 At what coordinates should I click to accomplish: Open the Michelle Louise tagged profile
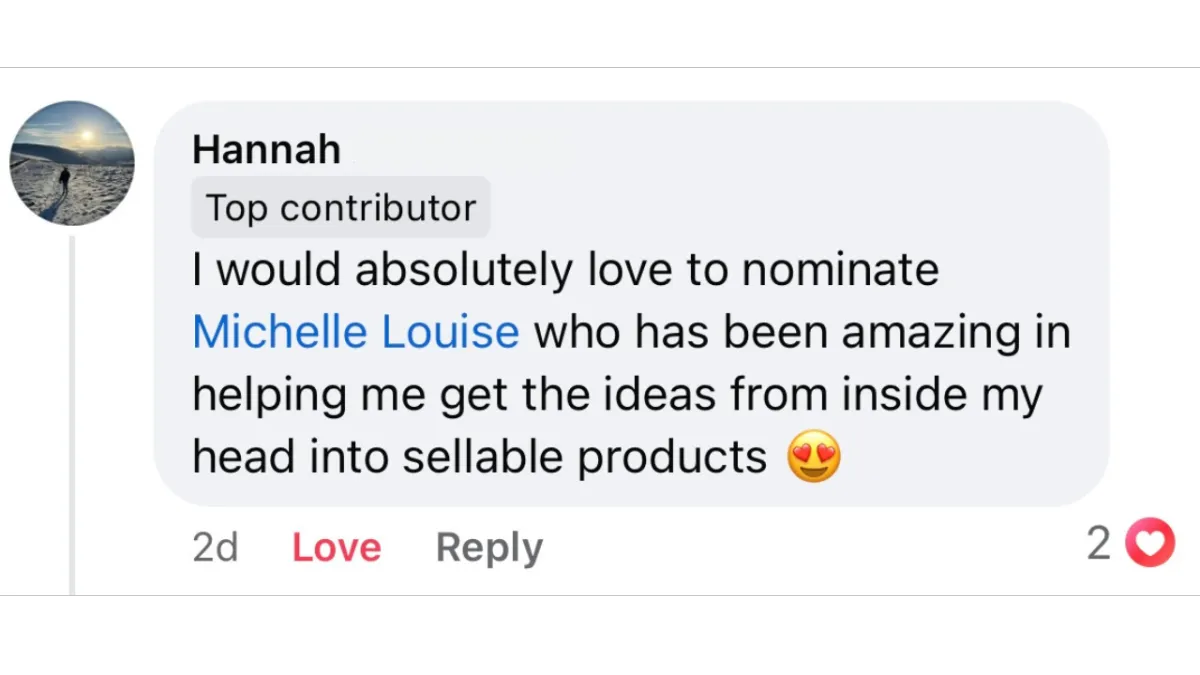pyautogui.click(x=356, y=332)
